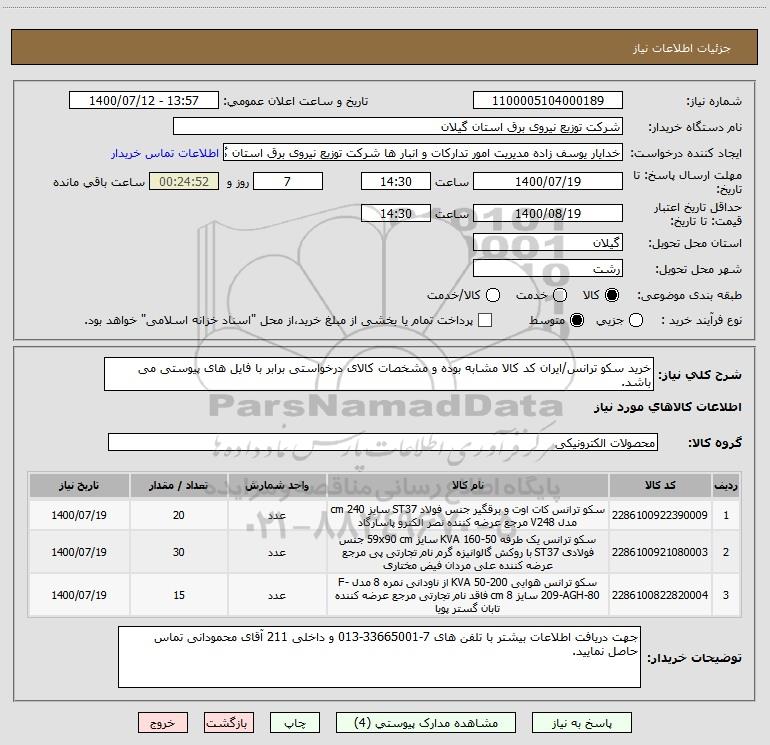The height and width of the screenshot is (745, 770).
Task: Click product name with 209-AGH-80 in row 3
Action: click(x=468, y=595)
